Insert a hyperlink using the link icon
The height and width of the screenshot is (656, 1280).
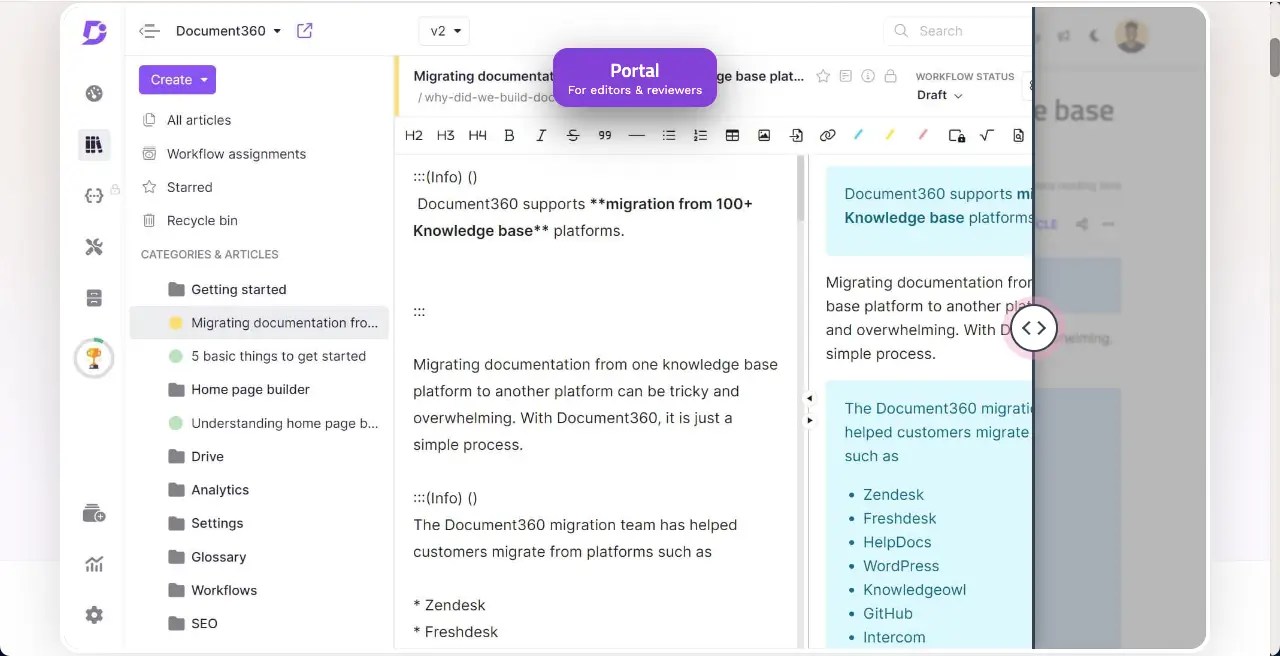pos(827,135)
